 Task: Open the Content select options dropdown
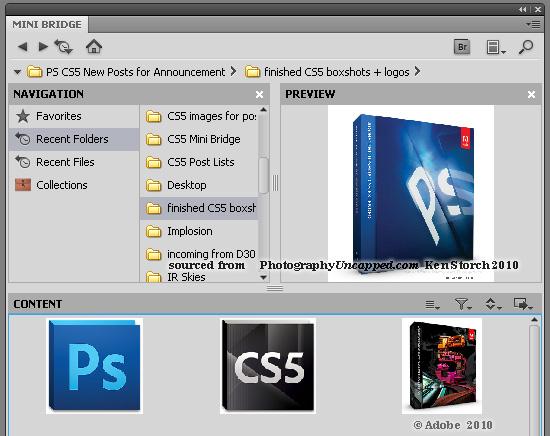pyautogui.click(x=432, y=304)
